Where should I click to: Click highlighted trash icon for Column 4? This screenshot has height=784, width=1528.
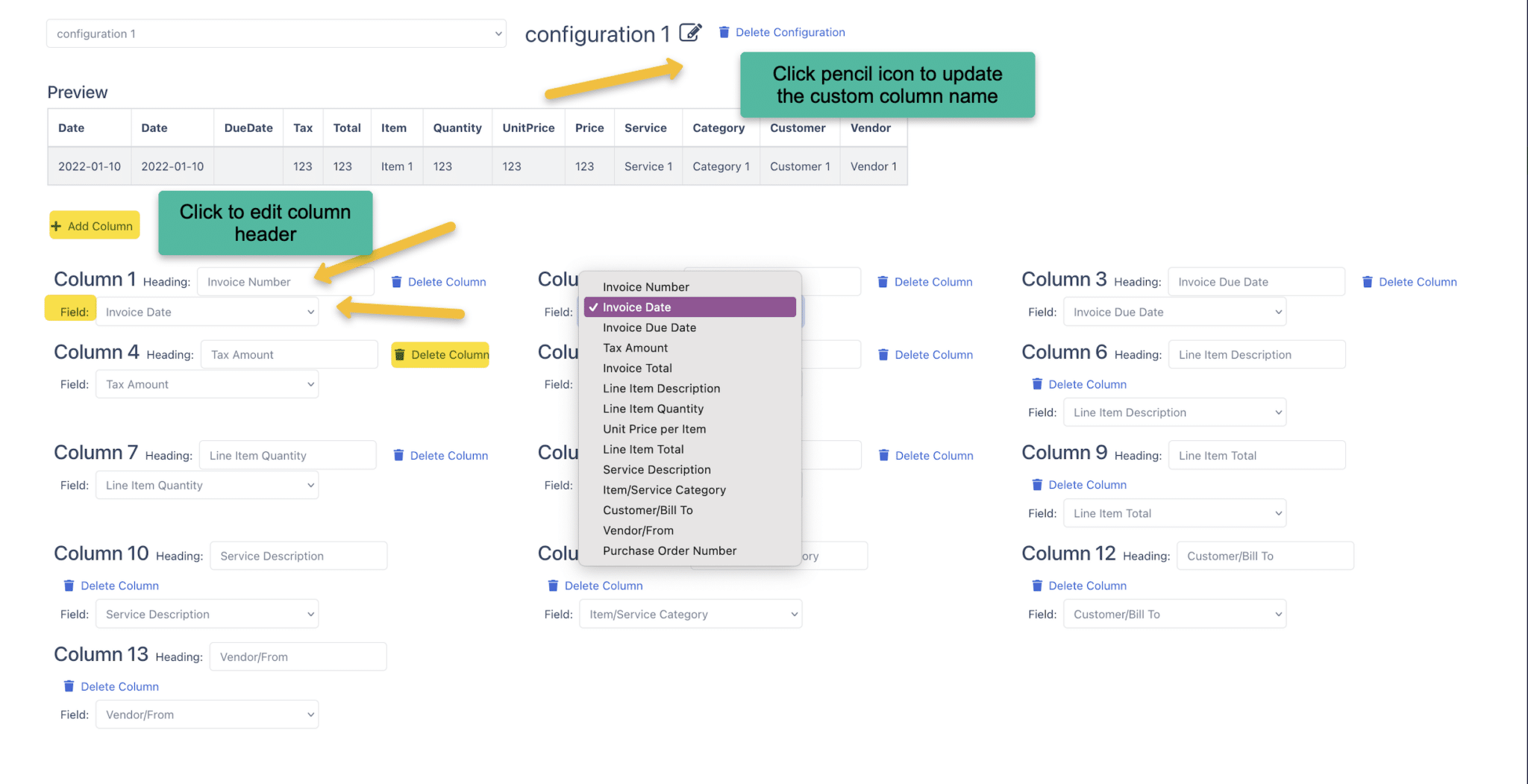coord(400,355)
